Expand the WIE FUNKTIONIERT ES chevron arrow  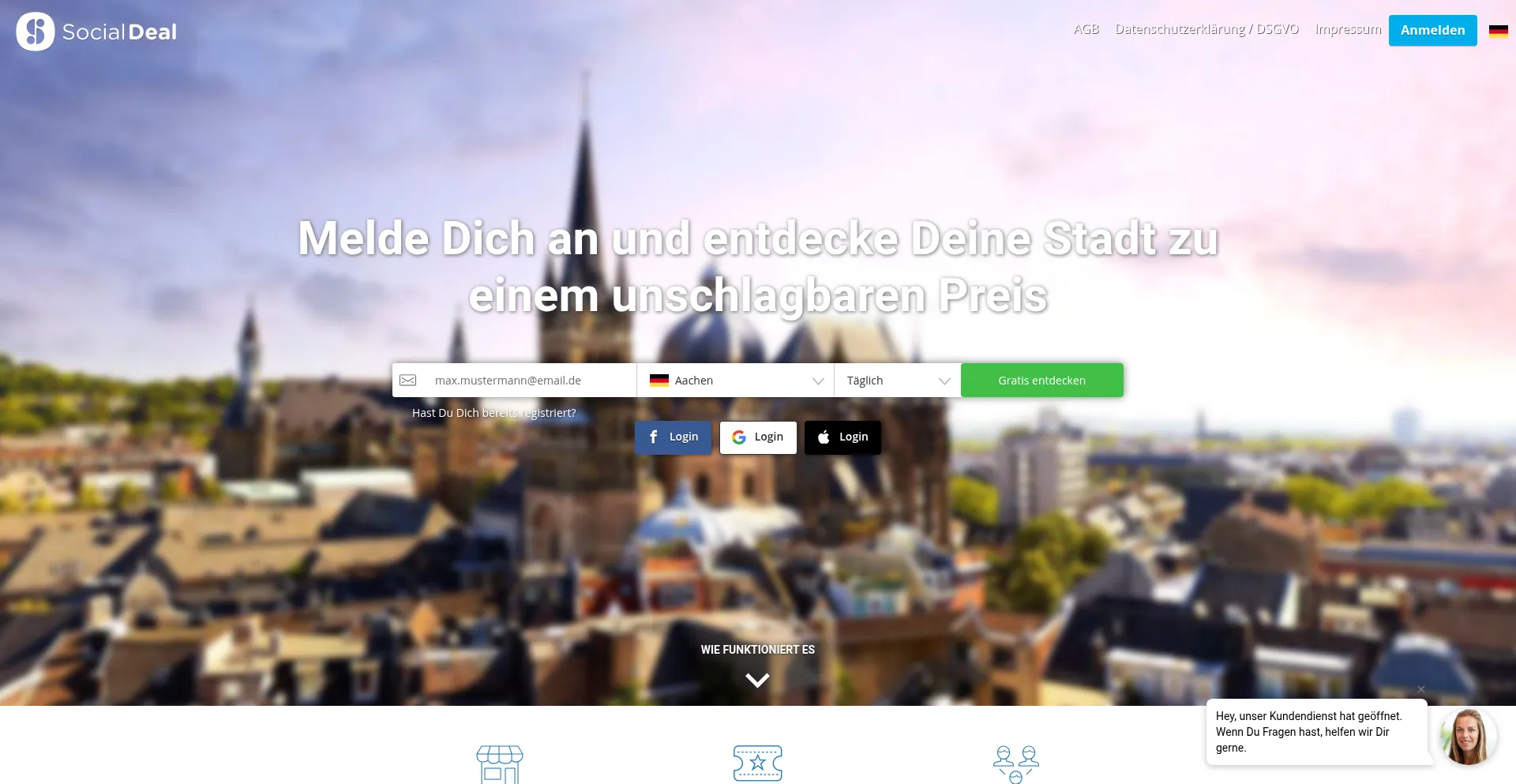[757, 680]
